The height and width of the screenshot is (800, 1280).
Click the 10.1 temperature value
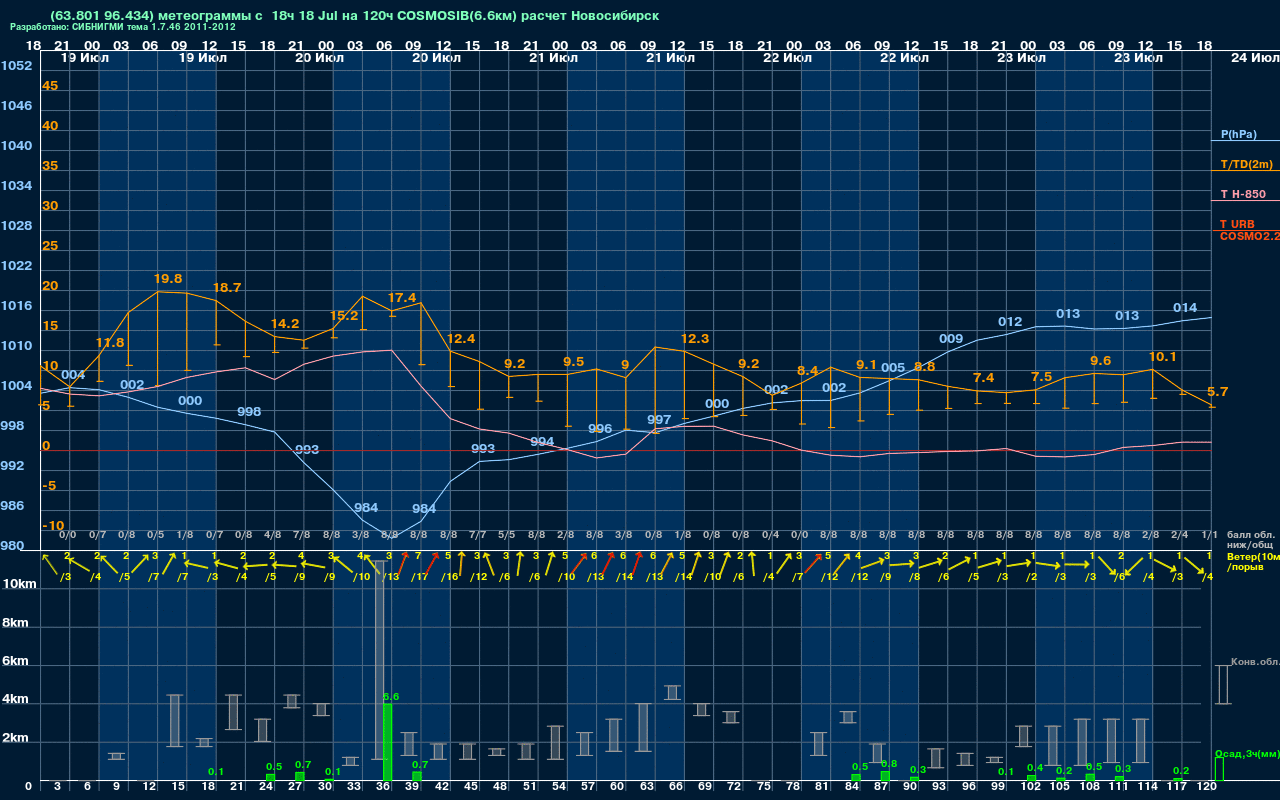pyautogui.click(x=1162, y=357)
